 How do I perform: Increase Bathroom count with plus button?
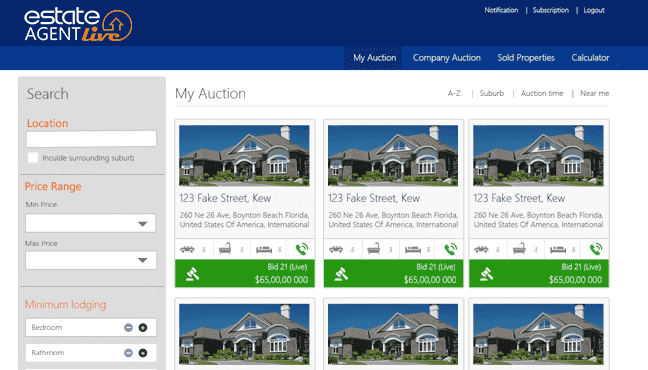click(x=143, y=353)
